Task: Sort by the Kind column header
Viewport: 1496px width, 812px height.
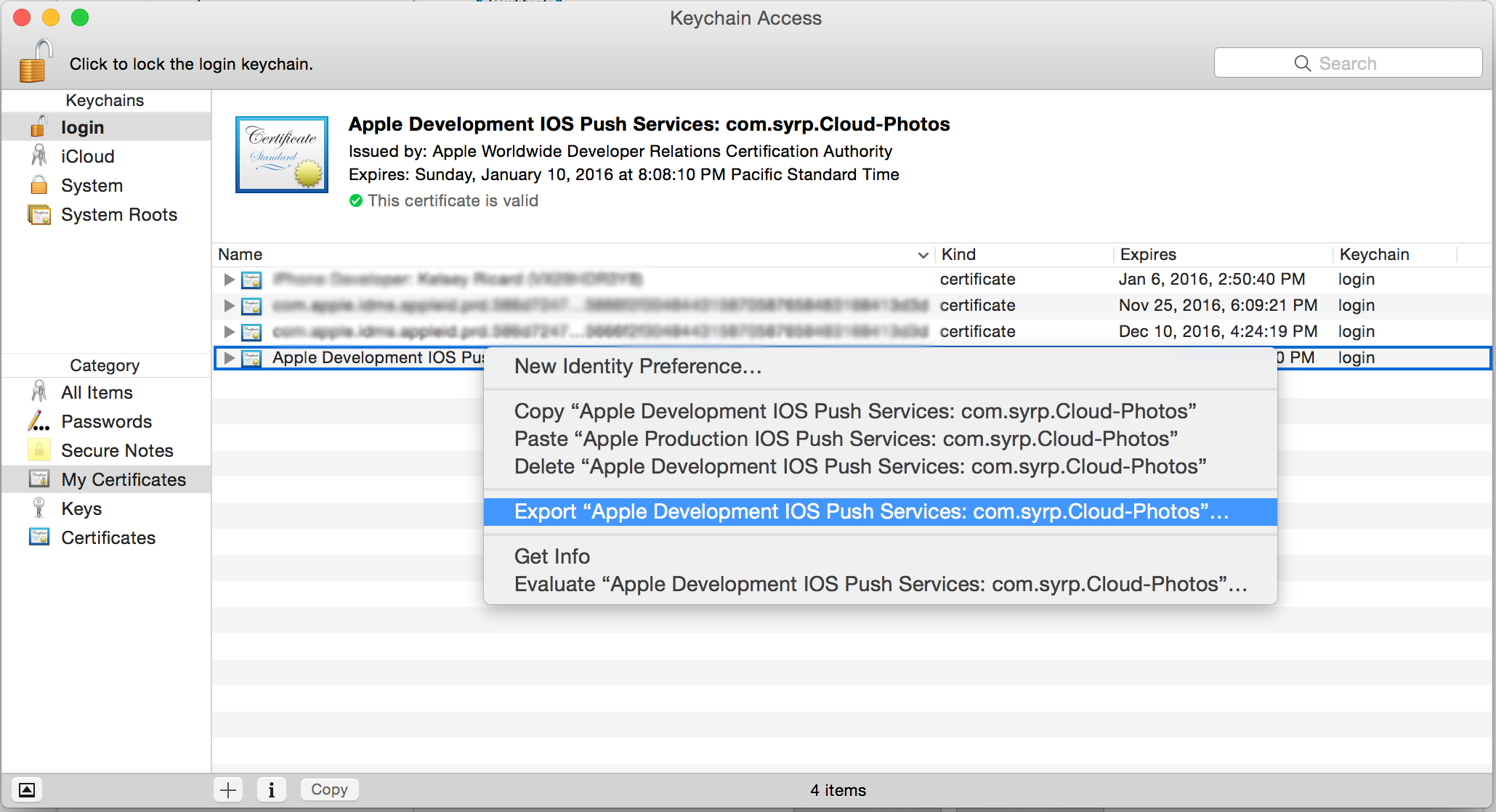Action: tap(1024, 254)
